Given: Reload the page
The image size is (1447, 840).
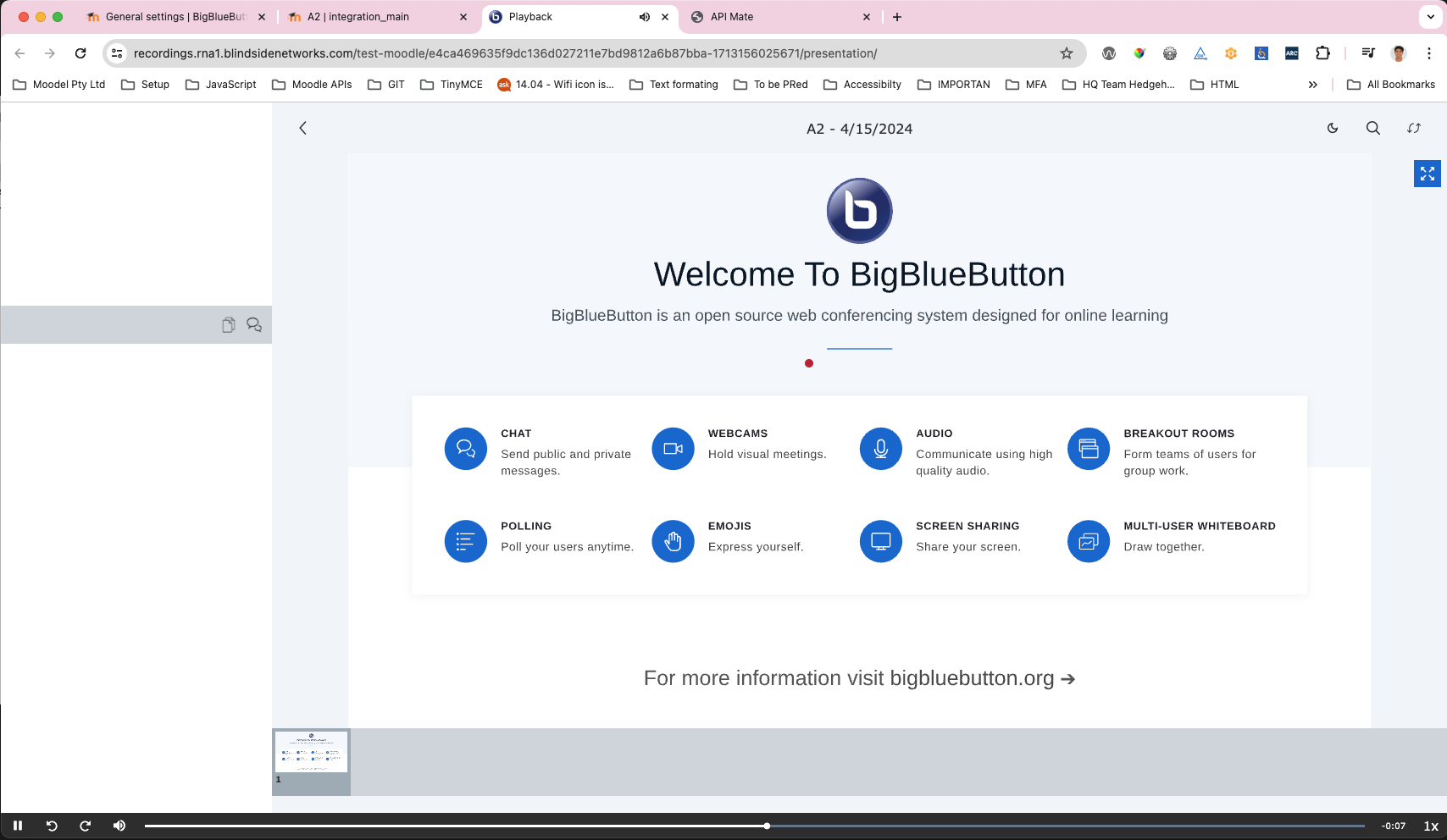Looking at the screenshot, I should coord(80,53).
